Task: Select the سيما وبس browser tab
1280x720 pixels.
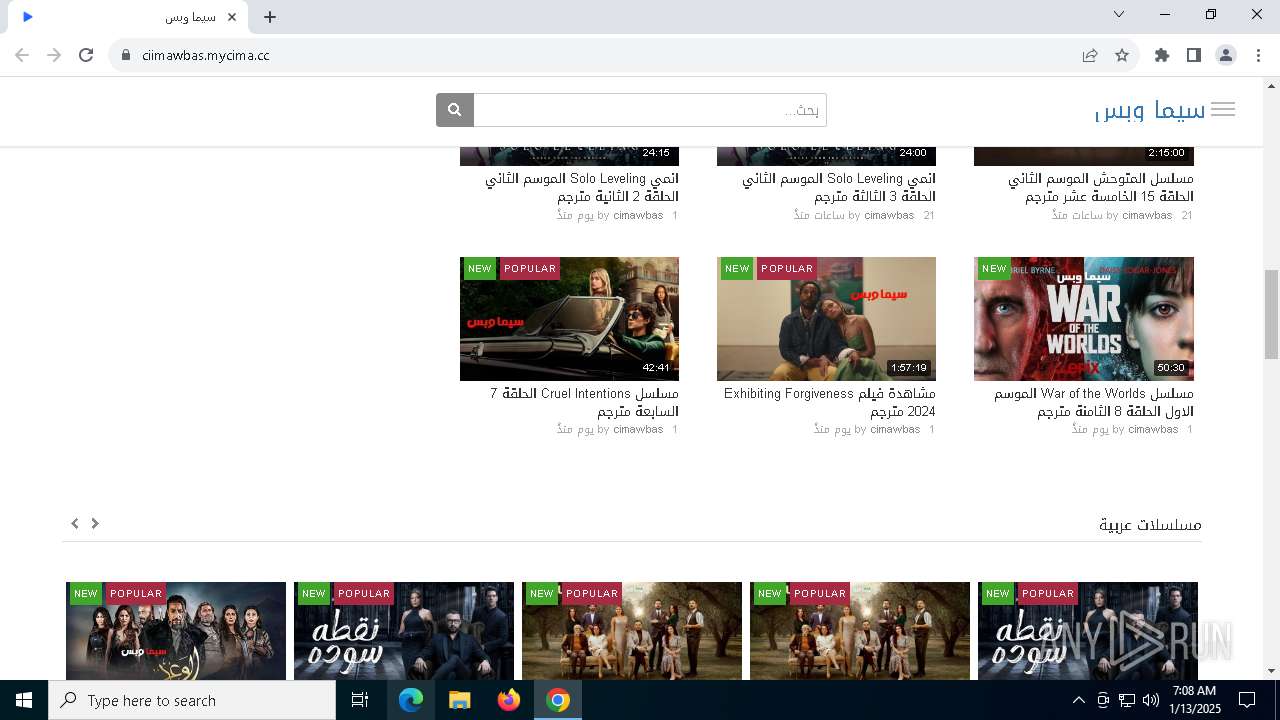Action: (127, 17)
